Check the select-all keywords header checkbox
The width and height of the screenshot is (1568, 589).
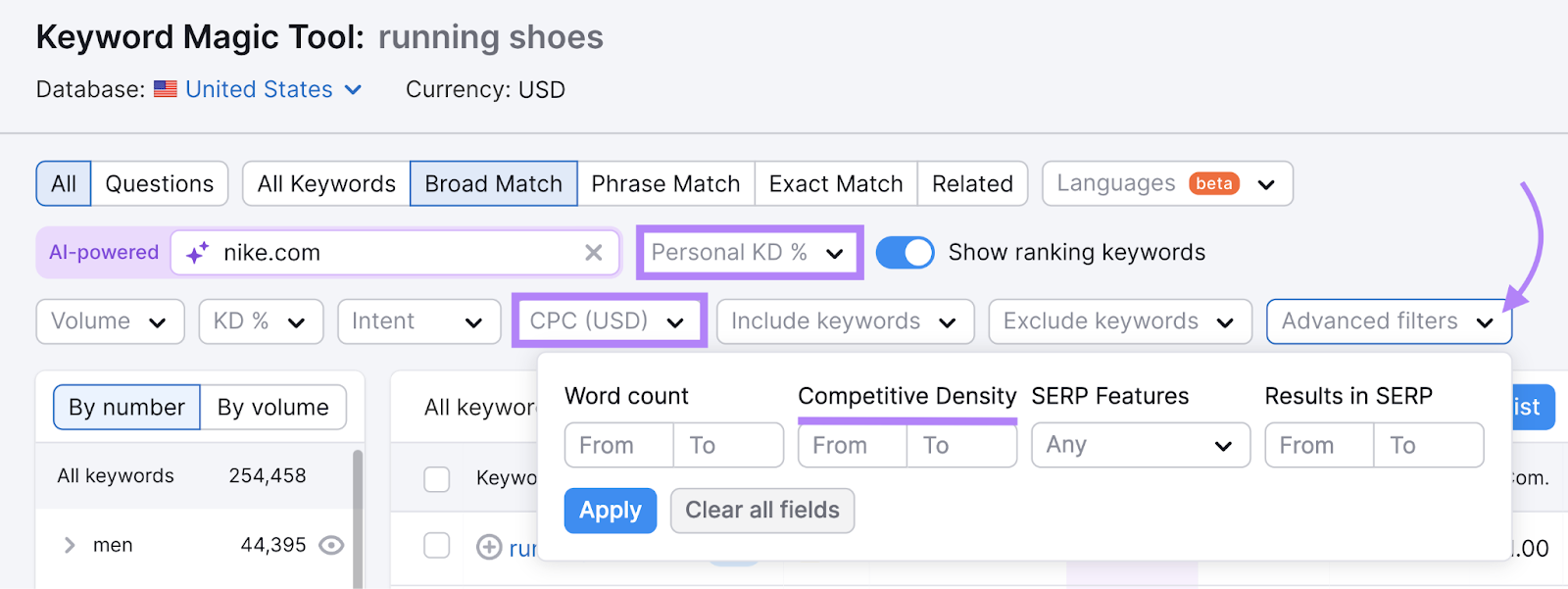(436, 478)
